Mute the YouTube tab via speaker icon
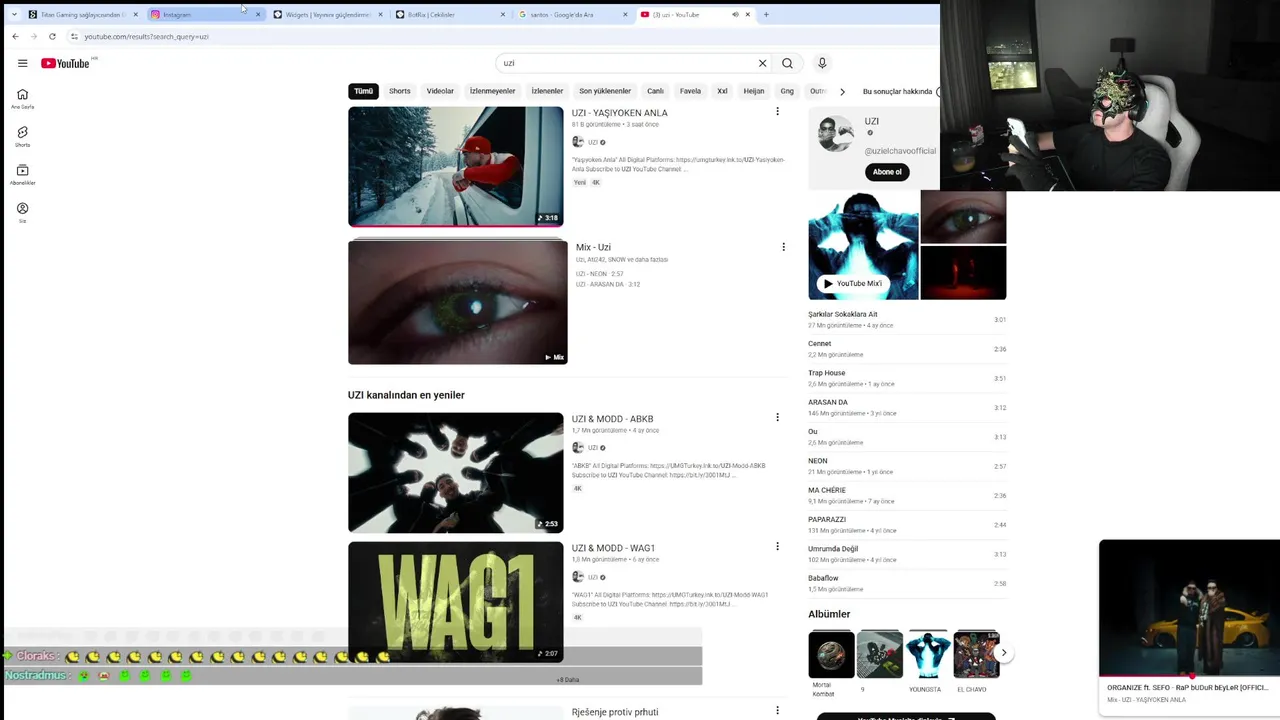The width and height of the screenshot is (1280, 720). tap(735, 14)
